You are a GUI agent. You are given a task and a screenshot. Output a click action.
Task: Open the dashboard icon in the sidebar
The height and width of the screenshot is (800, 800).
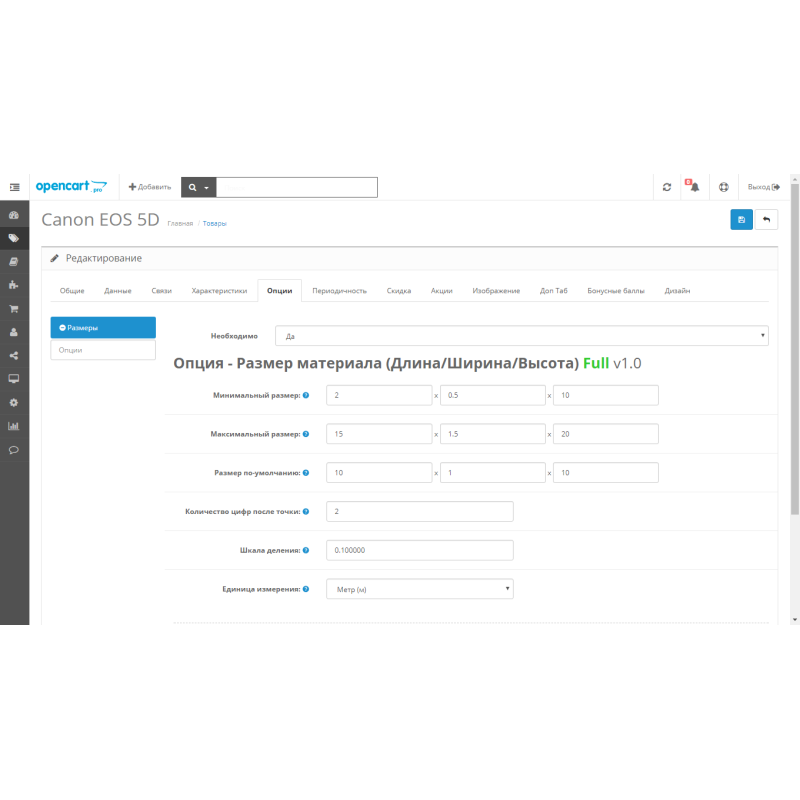pyautogui.click(x=14, y=215)
